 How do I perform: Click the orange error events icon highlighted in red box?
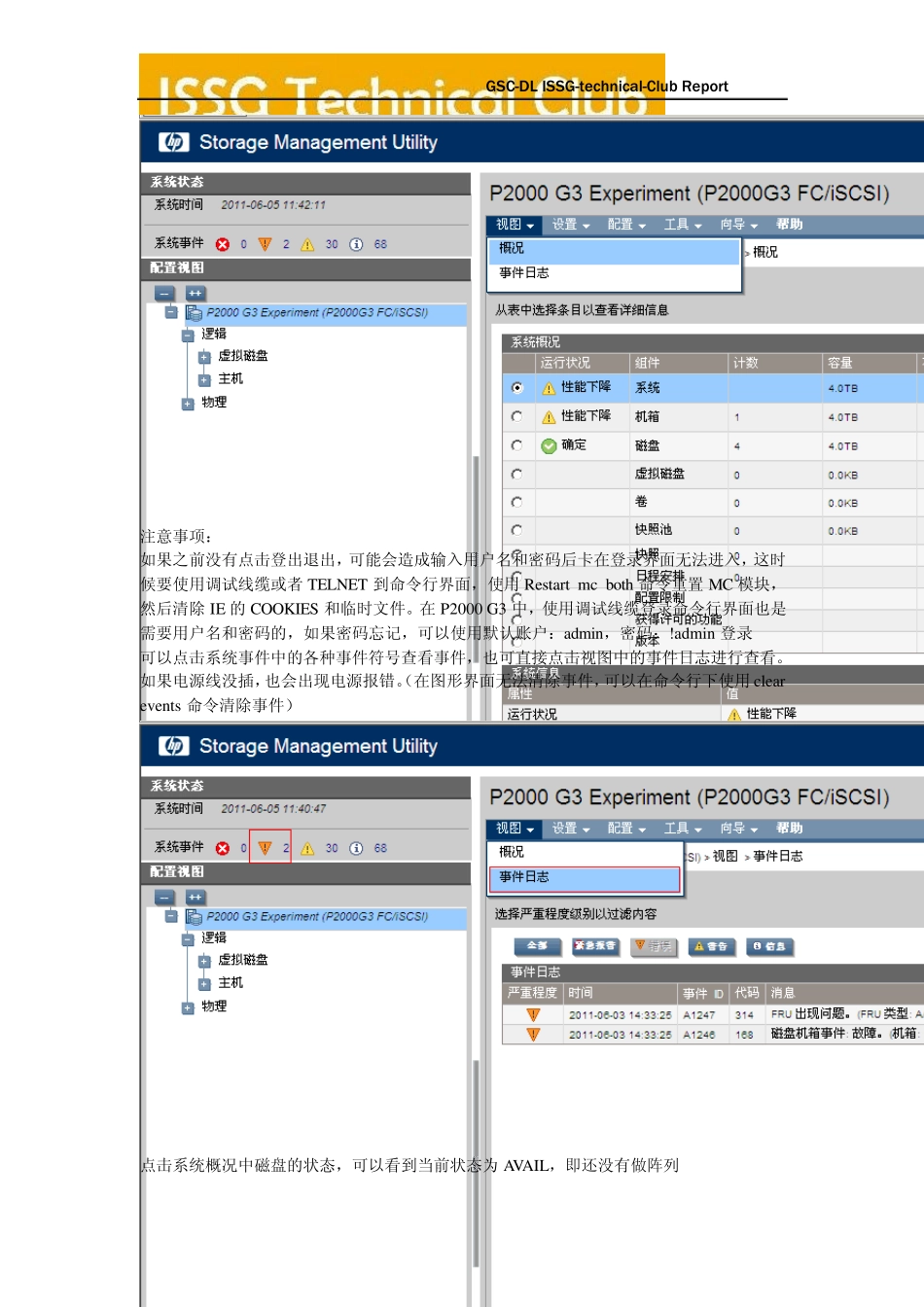[x=265, y=848]
